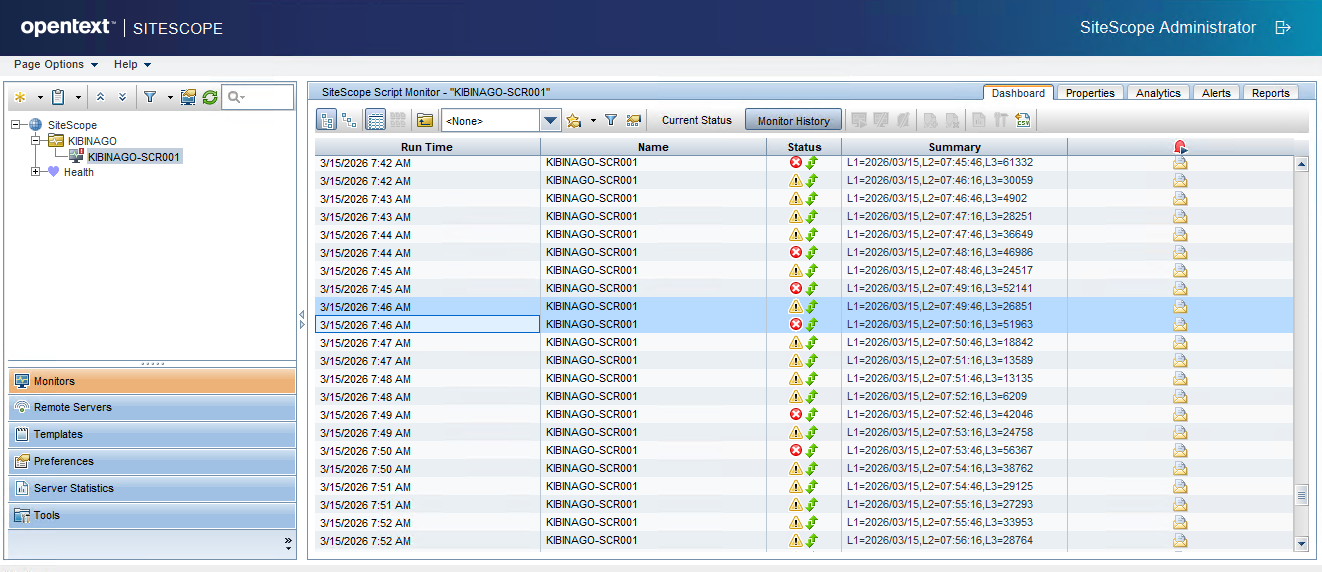This screenshot has width=1322, height=572.
Task: Open the New item dropdown arrow
Action: (x=40, y=98)
